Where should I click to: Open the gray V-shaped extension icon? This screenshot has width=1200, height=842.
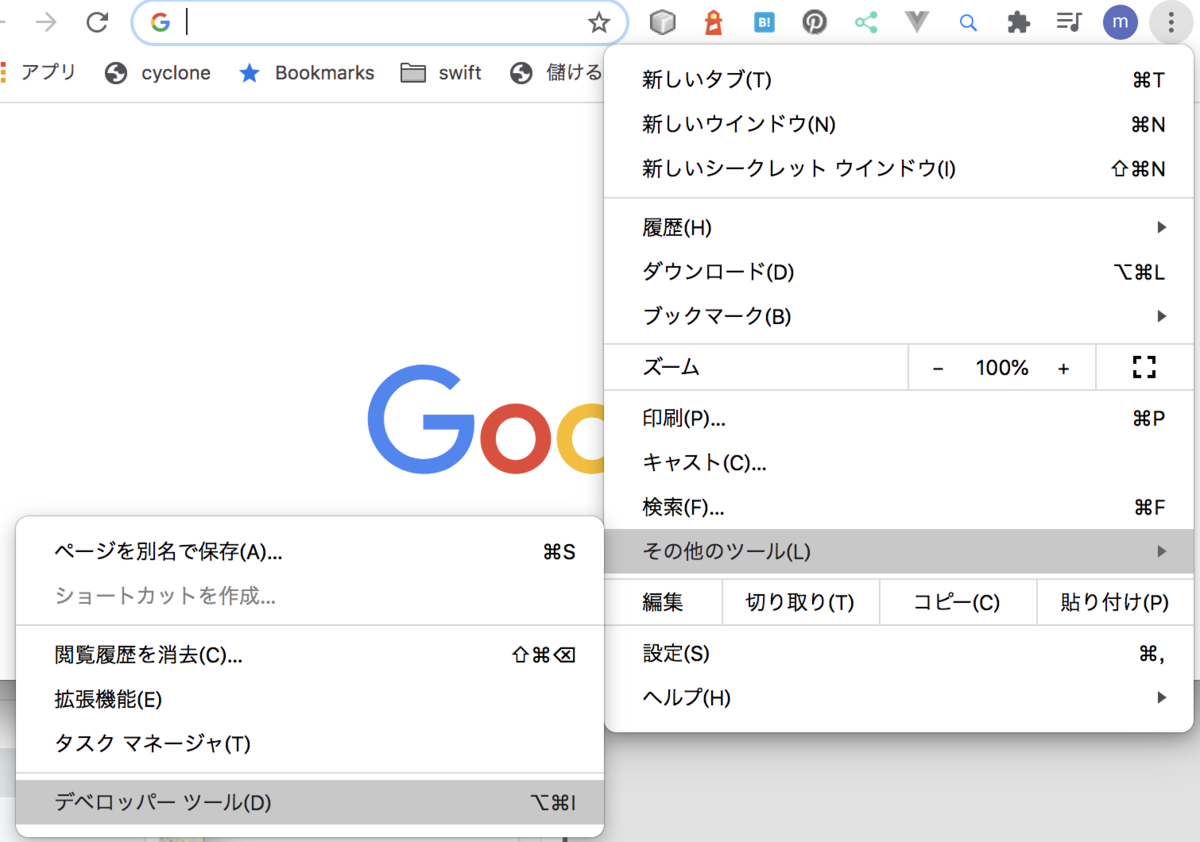point(917,22)
